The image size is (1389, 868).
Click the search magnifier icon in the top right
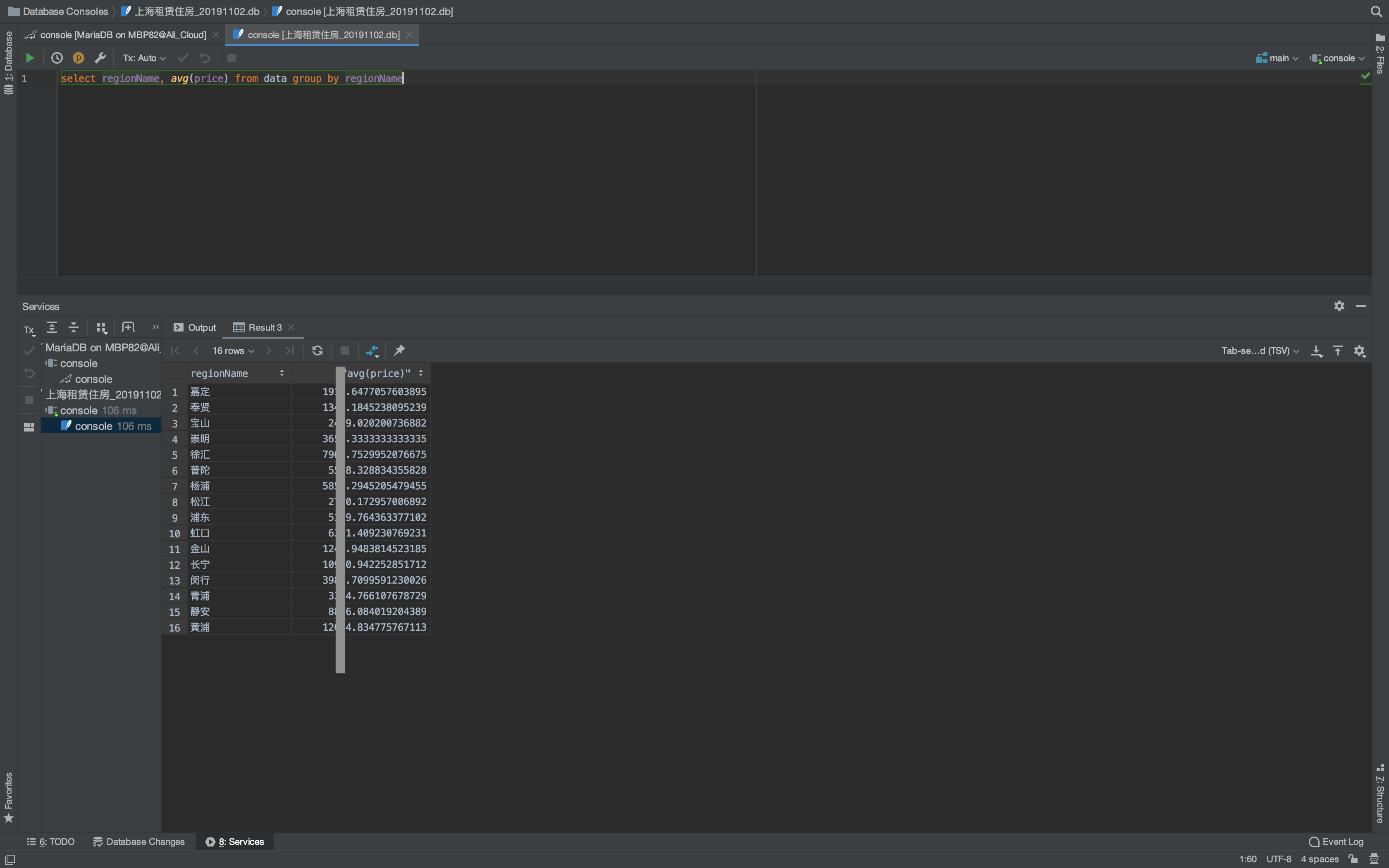[x=1376, y=12]
